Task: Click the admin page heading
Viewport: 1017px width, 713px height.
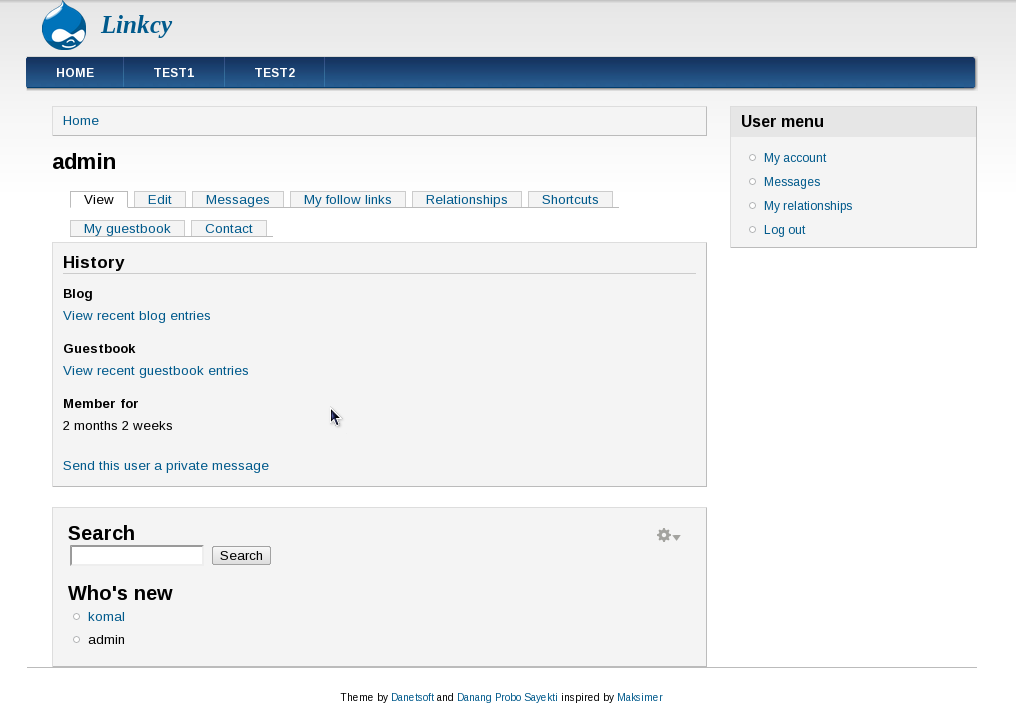Action: tap(84, 162)
